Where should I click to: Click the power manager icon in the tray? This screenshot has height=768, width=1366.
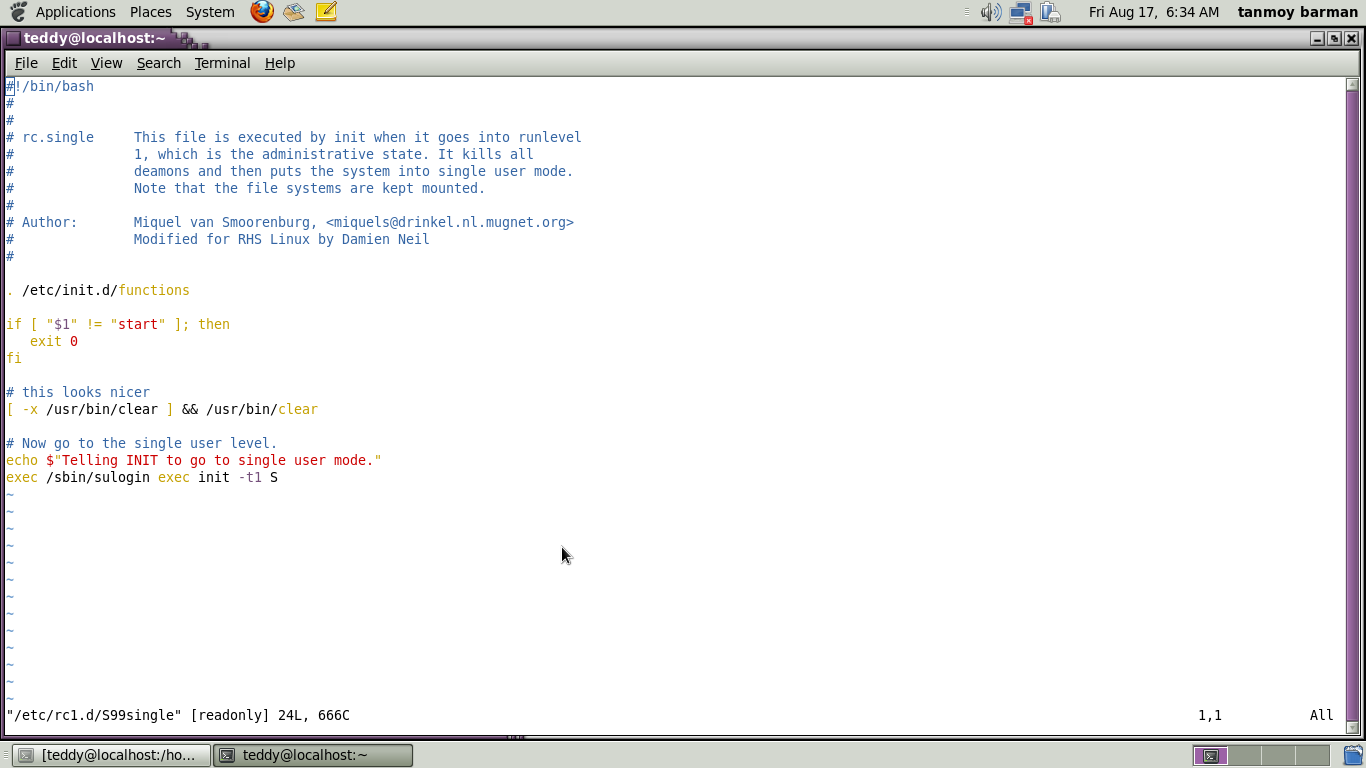click(x=1050, y=11)
